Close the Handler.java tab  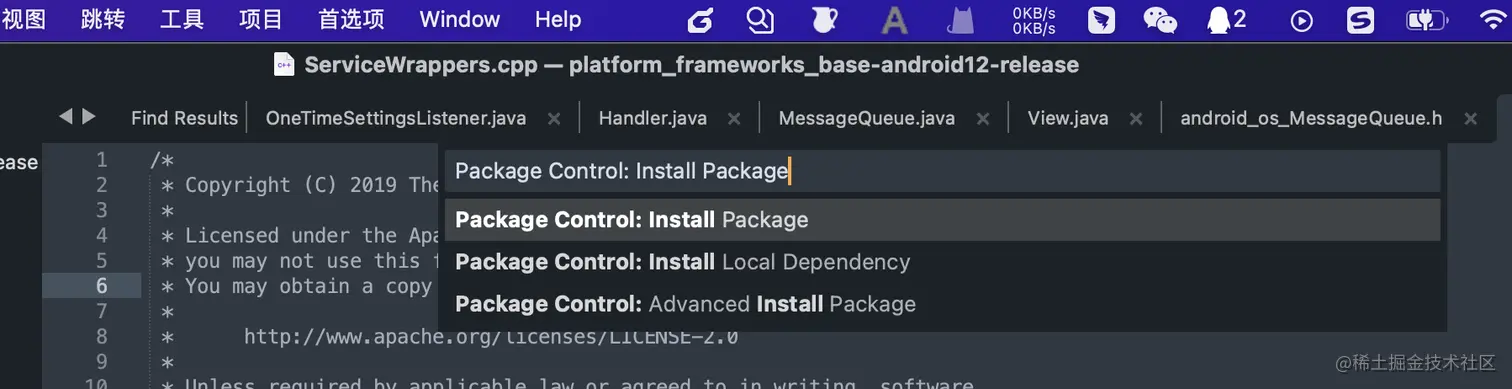point(734,119)
